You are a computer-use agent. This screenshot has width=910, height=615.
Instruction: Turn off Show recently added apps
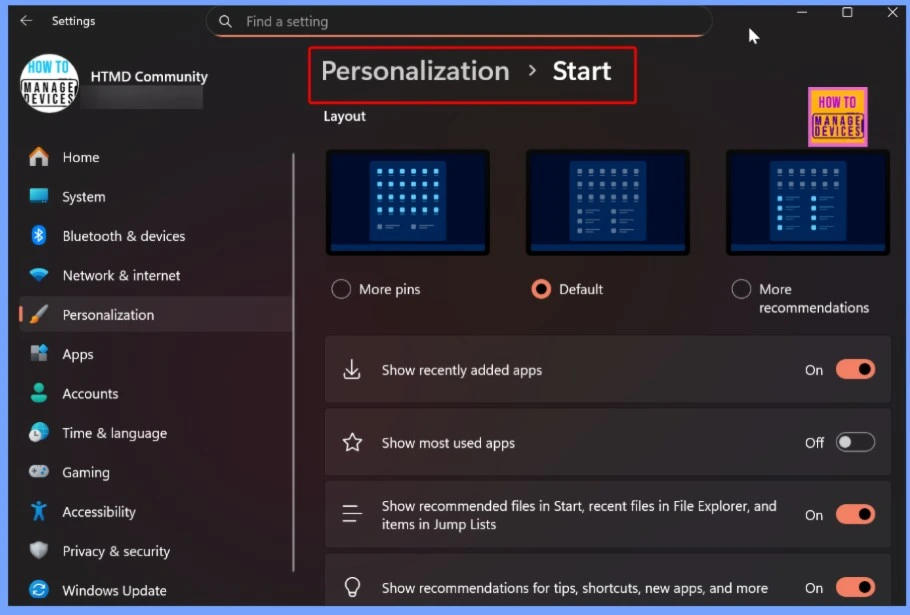pyautogui.click(x=855, y=370)
